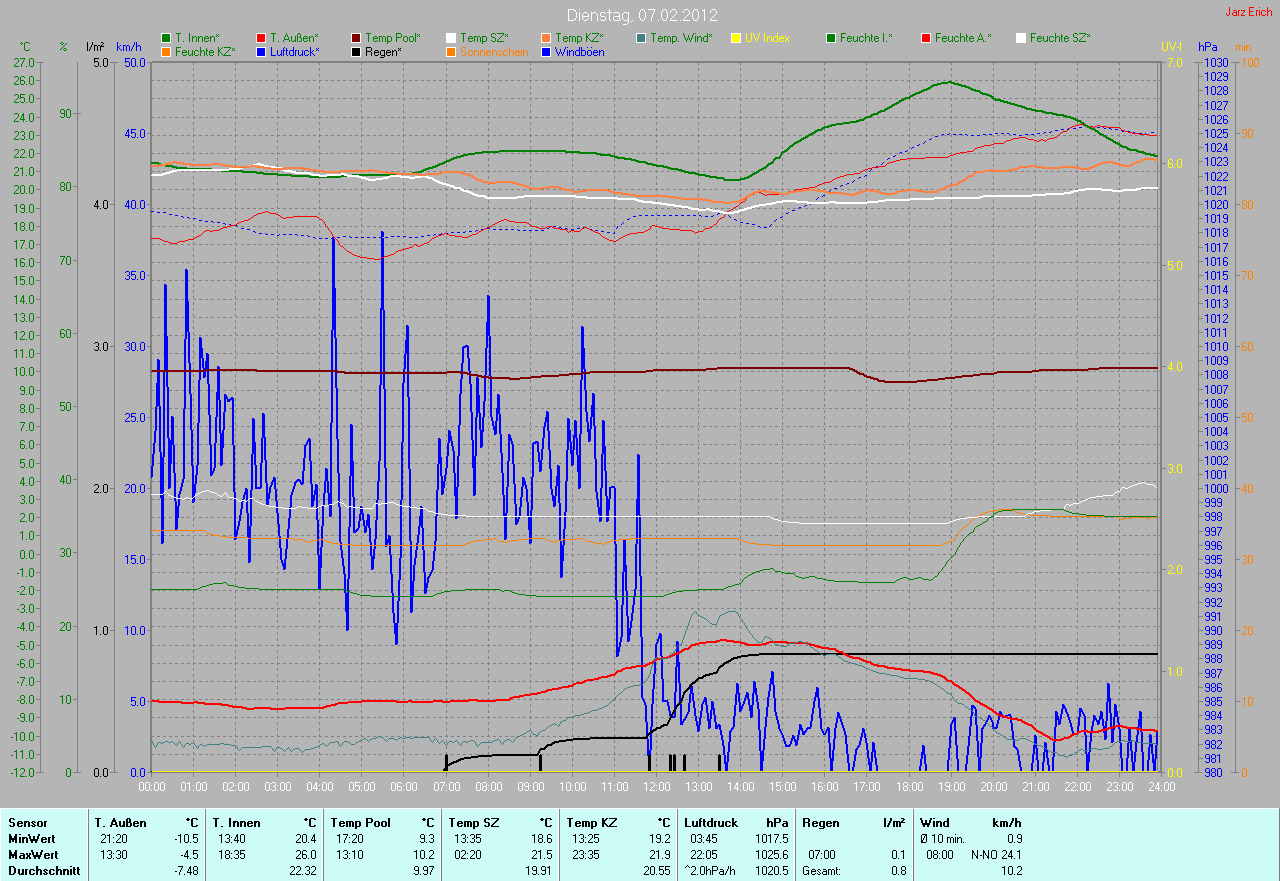The image size is (1280, 881).
Task: Click the red T. Außen legend square
Action: point(261,38)
